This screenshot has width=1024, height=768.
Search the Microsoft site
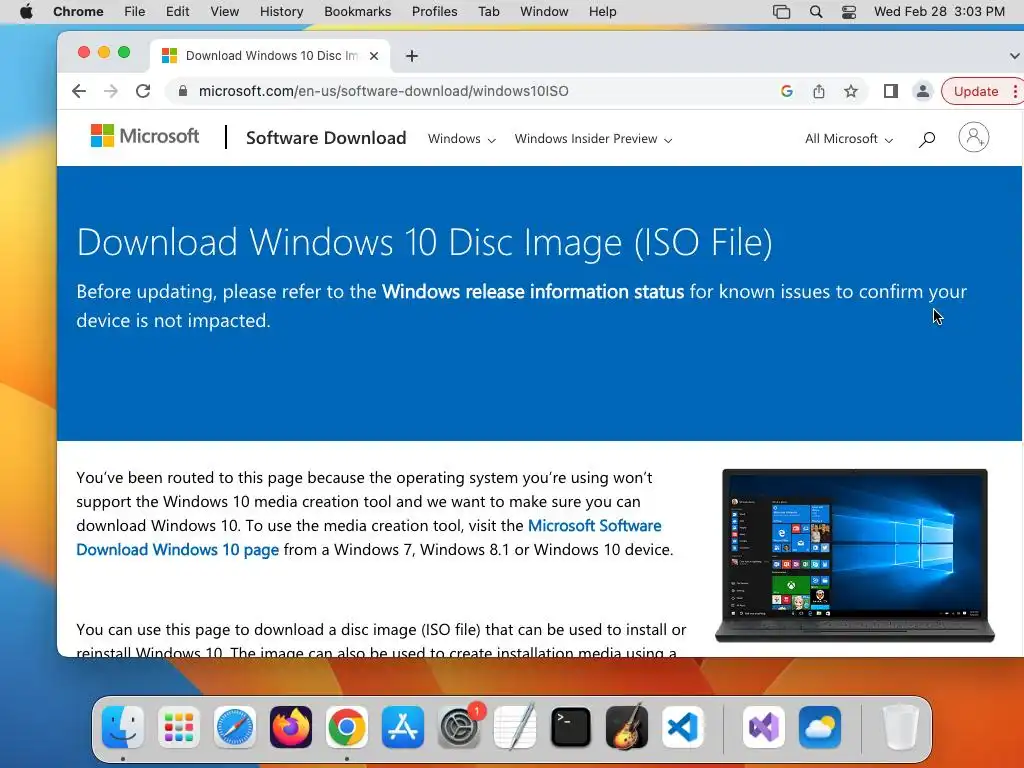[927, 139]
